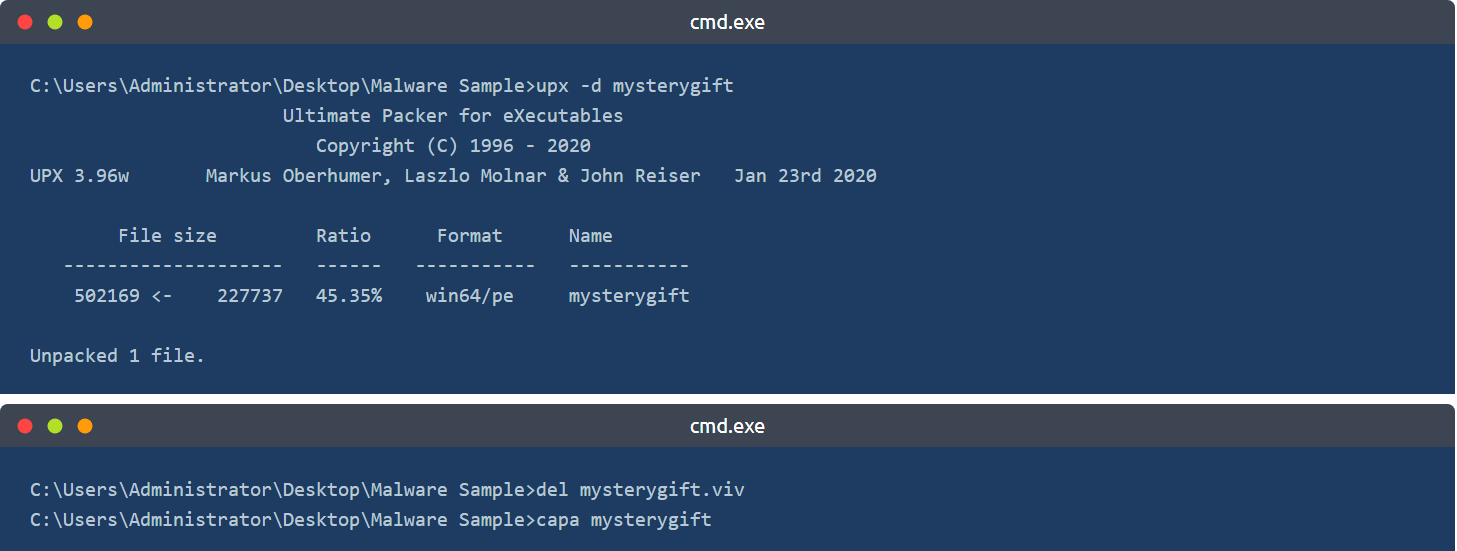The height and width of the screenshot is (551, 1457).
Task: Click the green dot in the lower terminal window
Action: 55,426
